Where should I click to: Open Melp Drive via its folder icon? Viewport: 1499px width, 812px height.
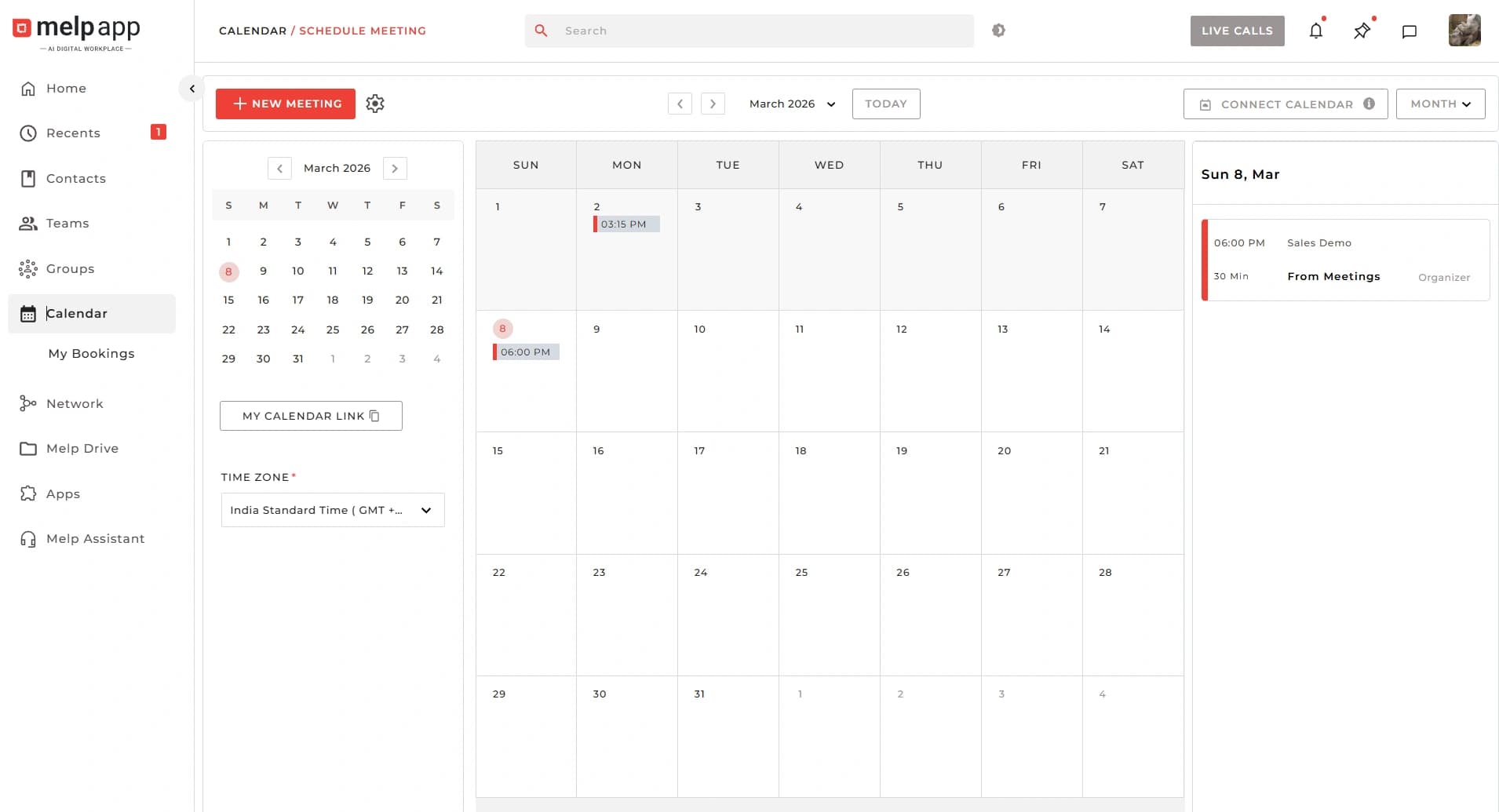point(28,448)
